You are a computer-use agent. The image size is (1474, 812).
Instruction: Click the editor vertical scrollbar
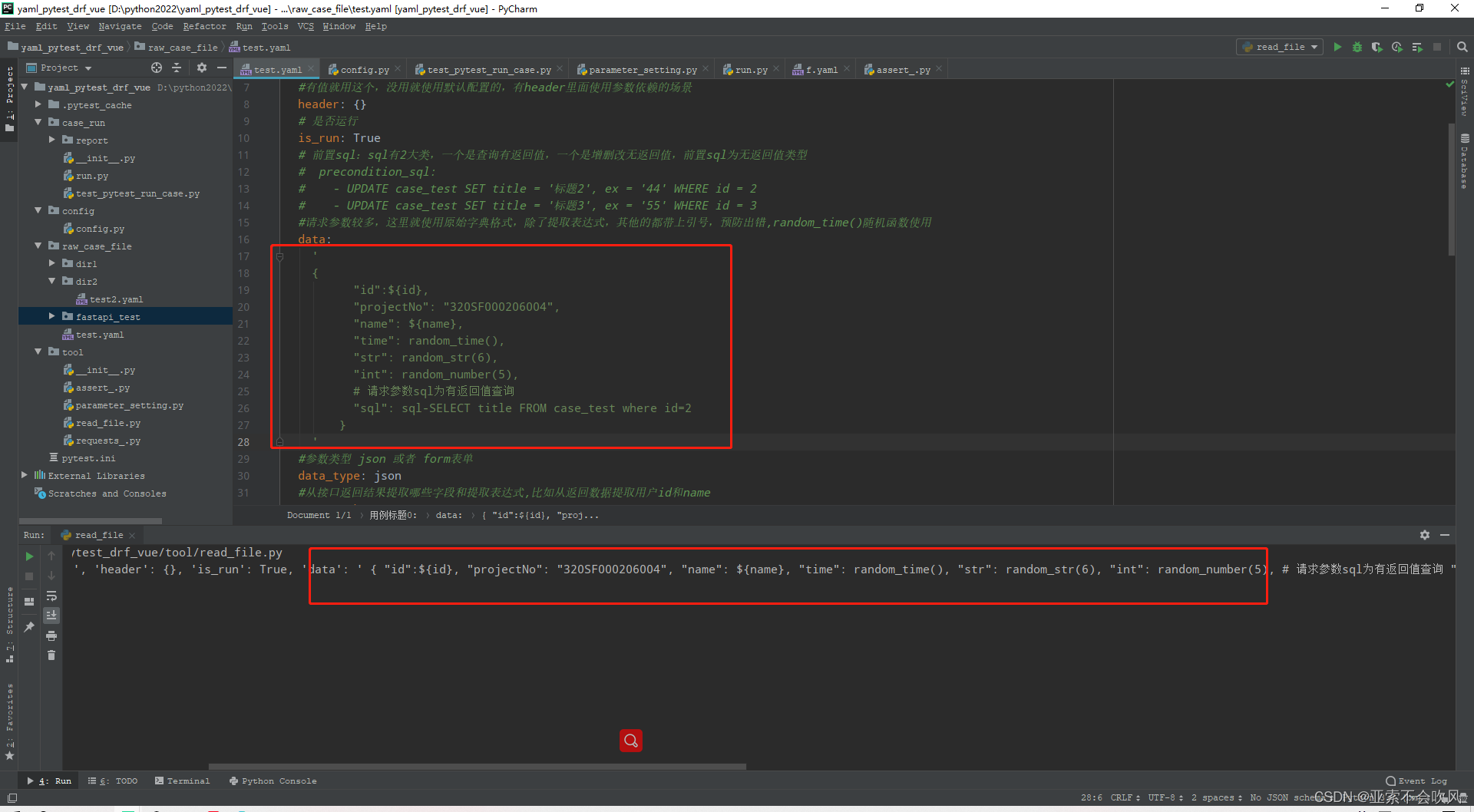pyautogui.click(x=1451, y=189)
